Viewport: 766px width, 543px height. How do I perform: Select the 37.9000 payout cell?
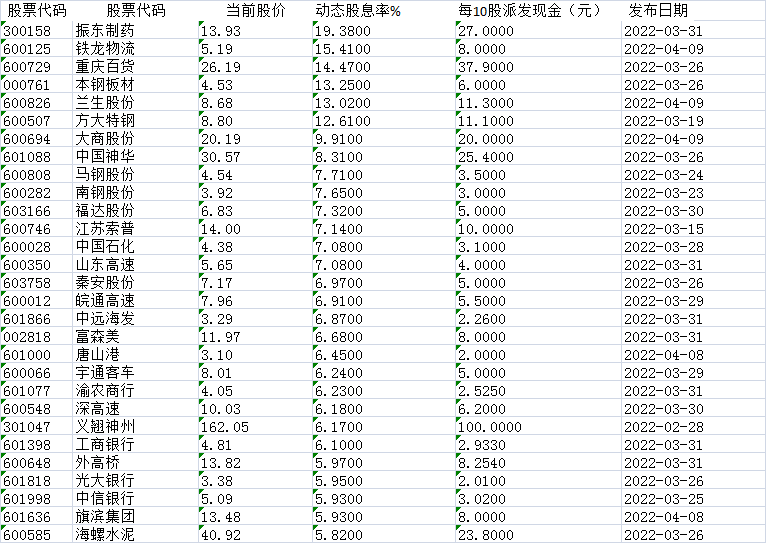point(486,67)
